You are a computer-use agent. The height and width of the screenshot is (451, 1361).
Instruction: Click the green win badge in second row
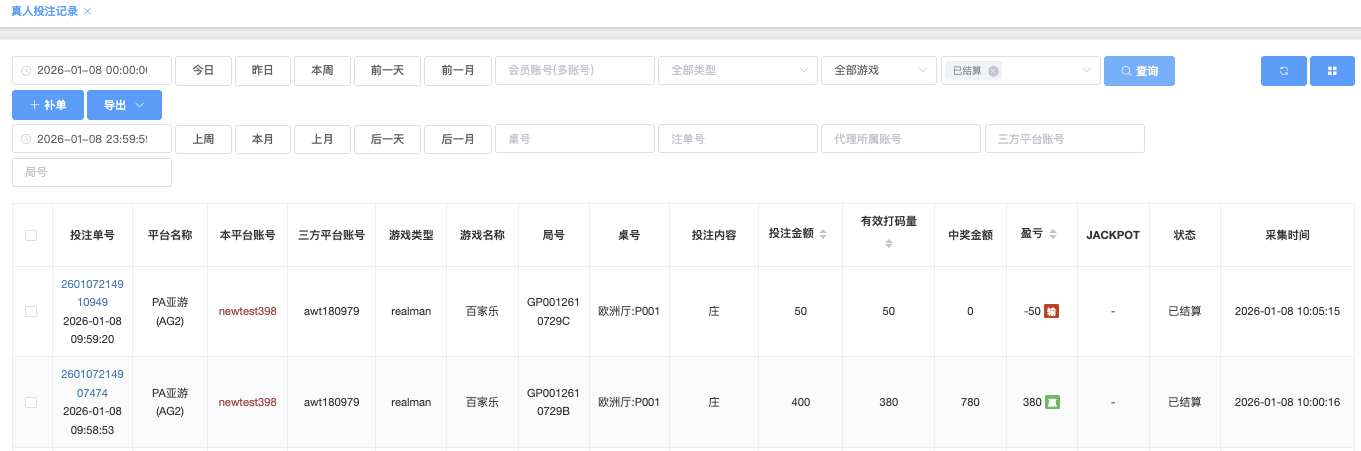coord(1052,402)
